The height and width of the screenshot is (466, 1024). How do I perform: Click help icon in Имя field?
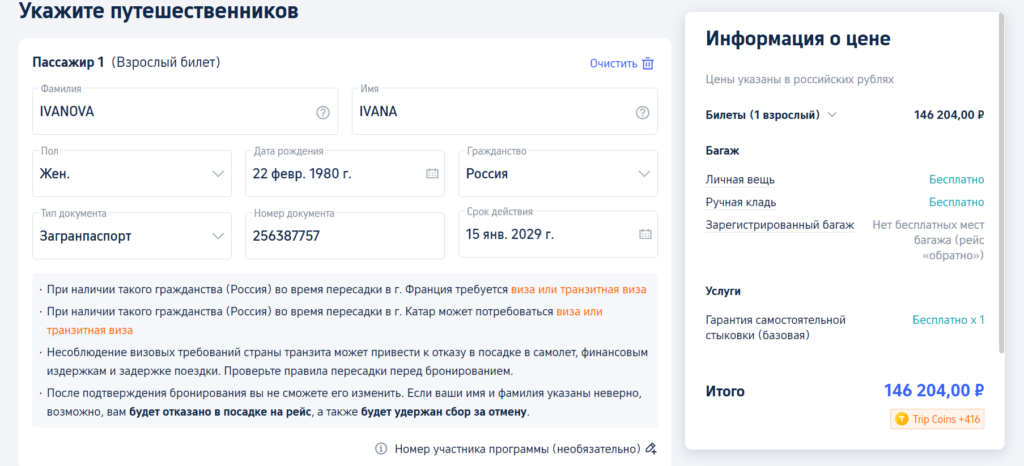pos(642,112)
